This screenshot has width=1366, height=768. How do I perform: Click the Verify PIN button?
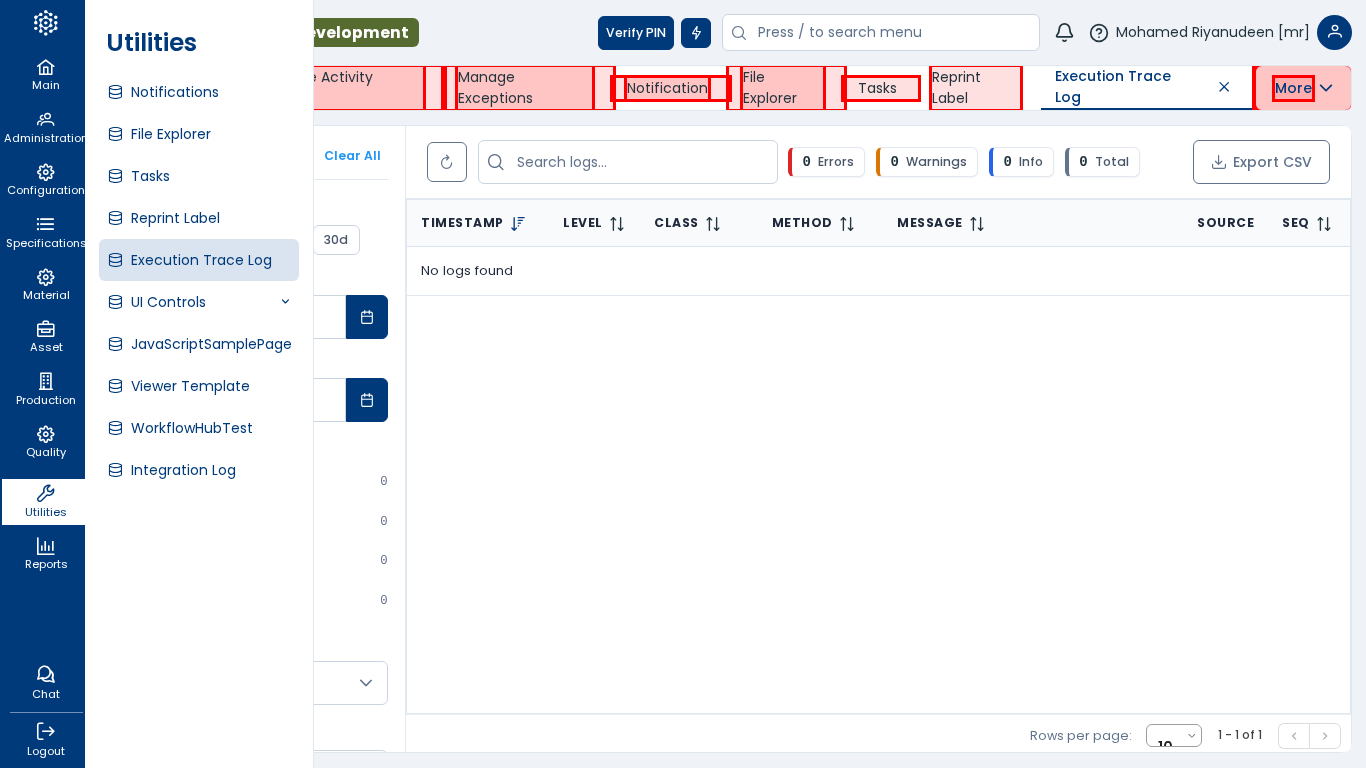click(635, 33)
